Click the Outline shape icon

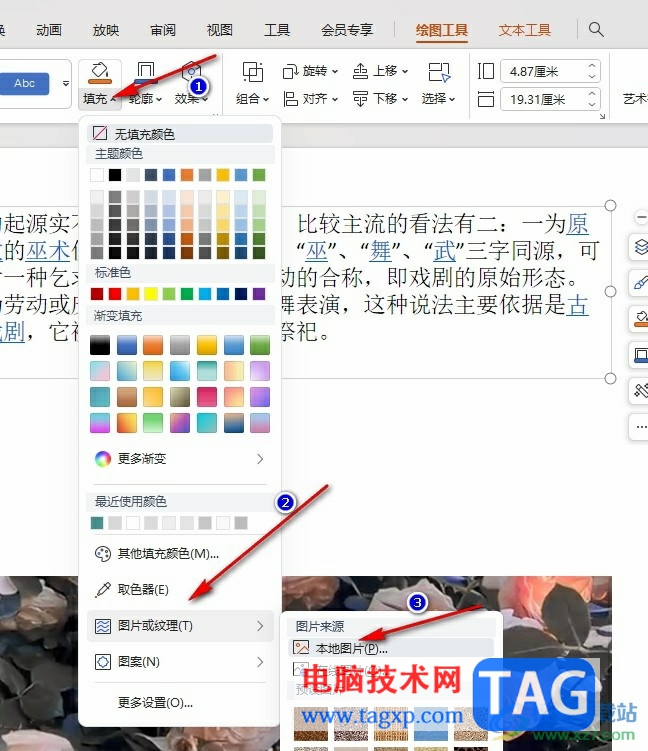point(146,72)
